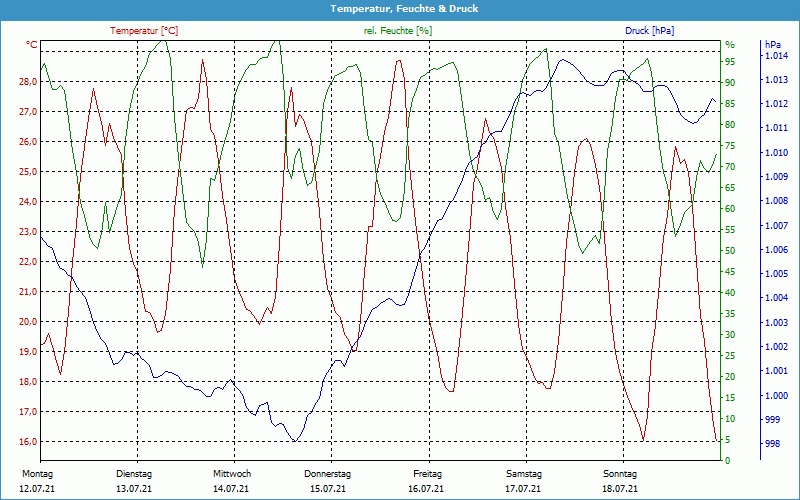Click the chart title "Temperatur, Feuchte & Druck"

pos(404,9)
